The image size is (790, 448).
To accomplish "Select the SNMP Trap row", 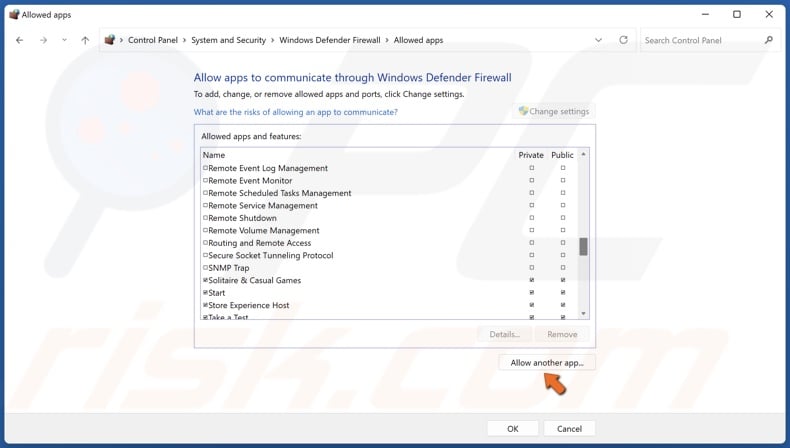I will tap(389, 268).
